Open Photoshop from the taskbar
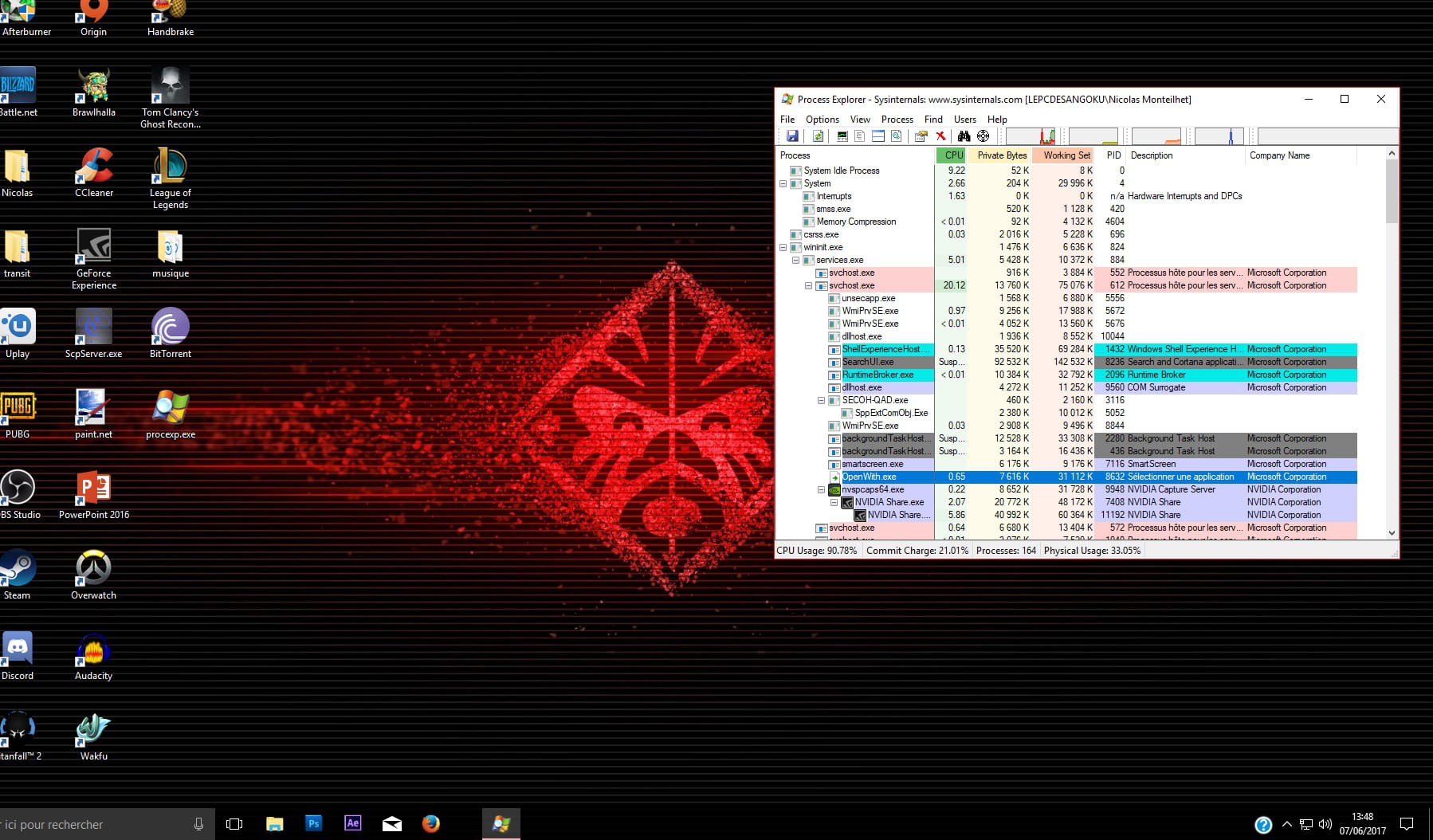1433x840 pixels. [314, 823]
